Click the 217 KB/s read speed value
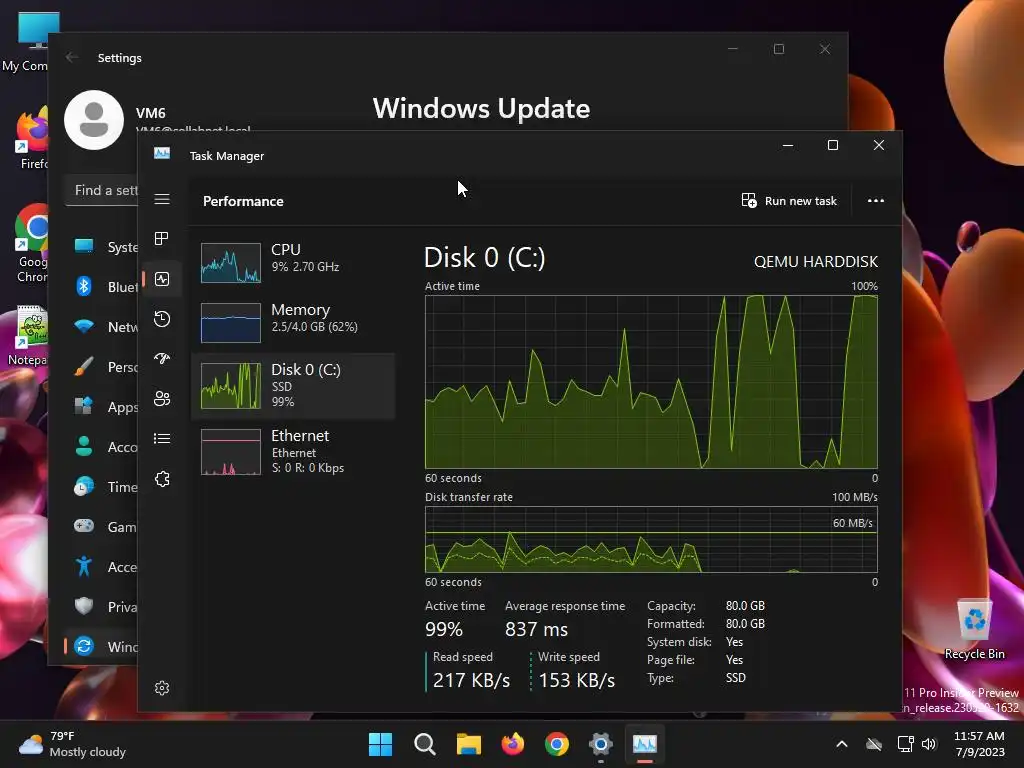The image size is (1024, 768). coord(472,680)
